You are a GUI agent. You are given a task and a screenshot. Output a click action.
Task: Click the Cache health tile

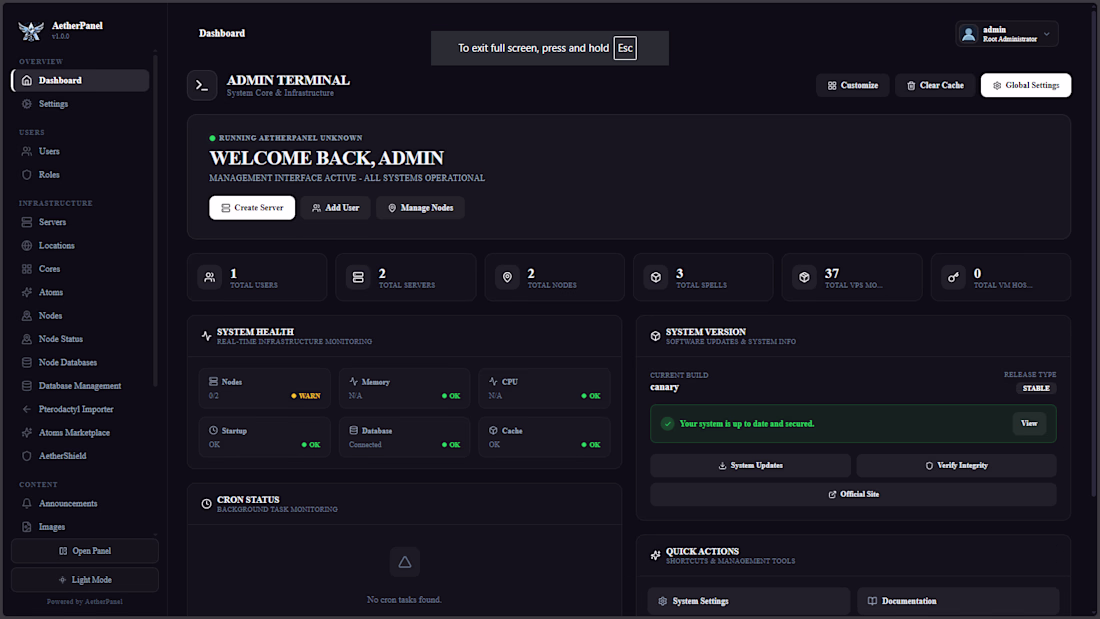(x=544, y=437)
